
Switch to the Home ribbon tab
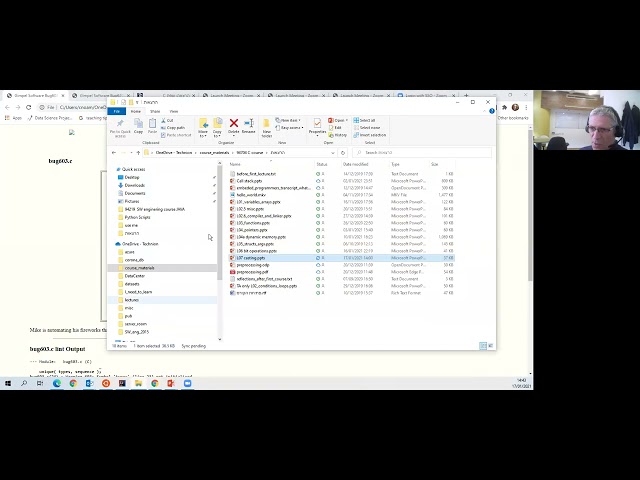coord(136,111)
